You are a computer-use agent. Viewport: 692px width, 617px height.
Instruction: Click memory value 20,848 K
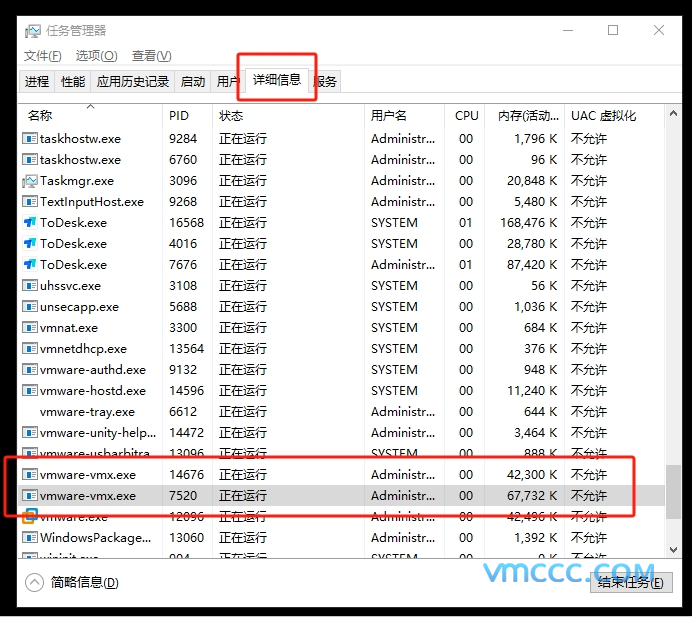(532, 181)
